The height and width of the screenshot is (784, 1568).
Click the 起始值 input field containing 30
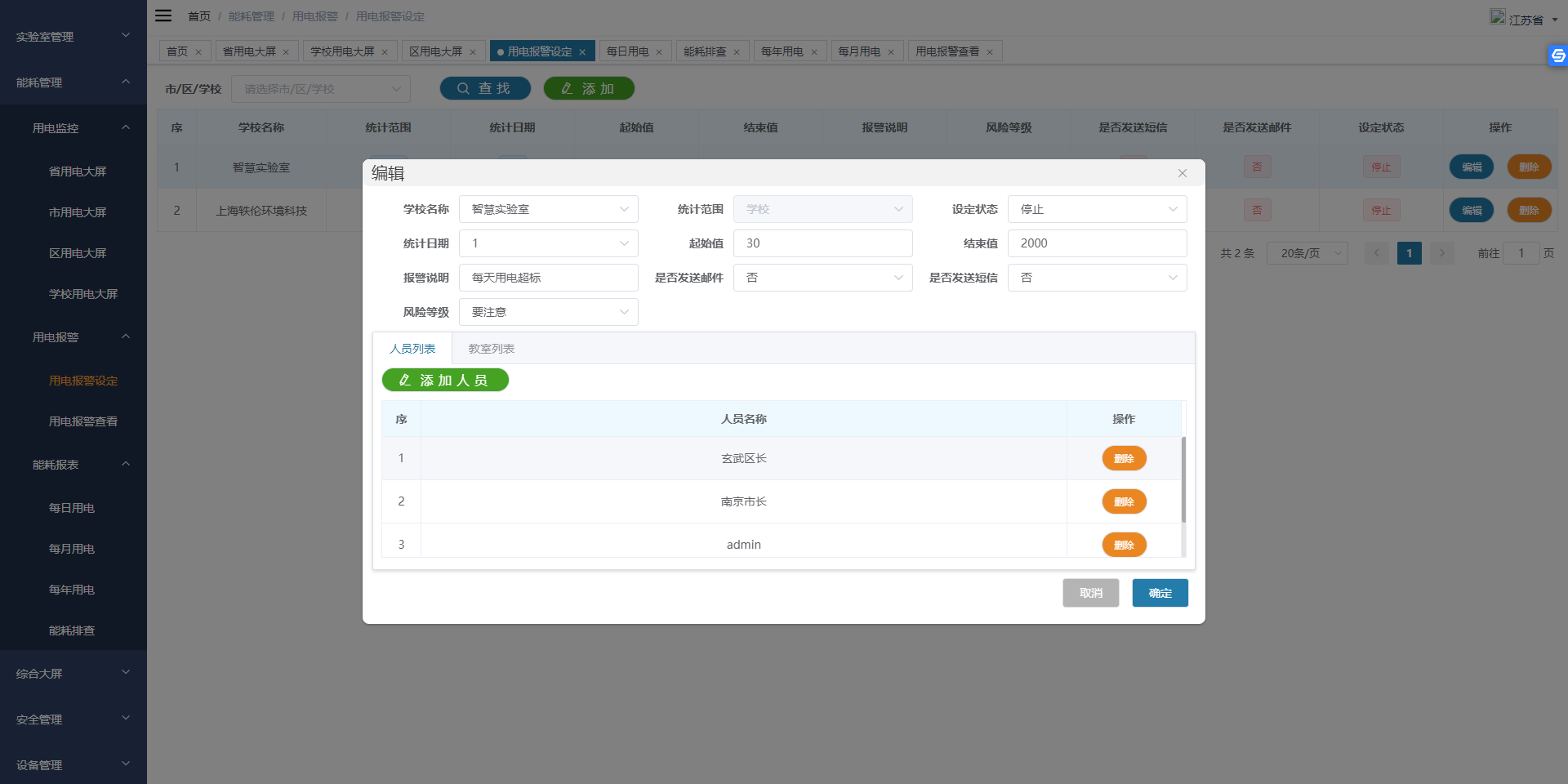coord(822,243)
